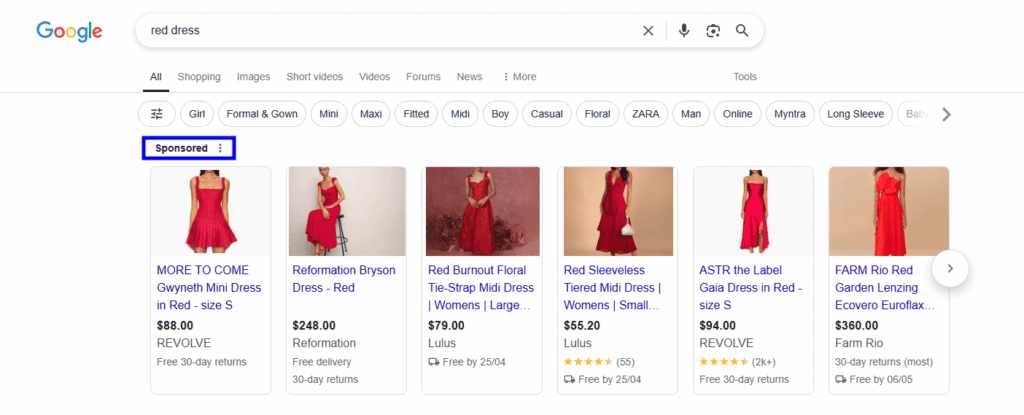Clear the search box with X icon
The height and width of the screenshot is (415, 1024).
click(x=648, y=31)
